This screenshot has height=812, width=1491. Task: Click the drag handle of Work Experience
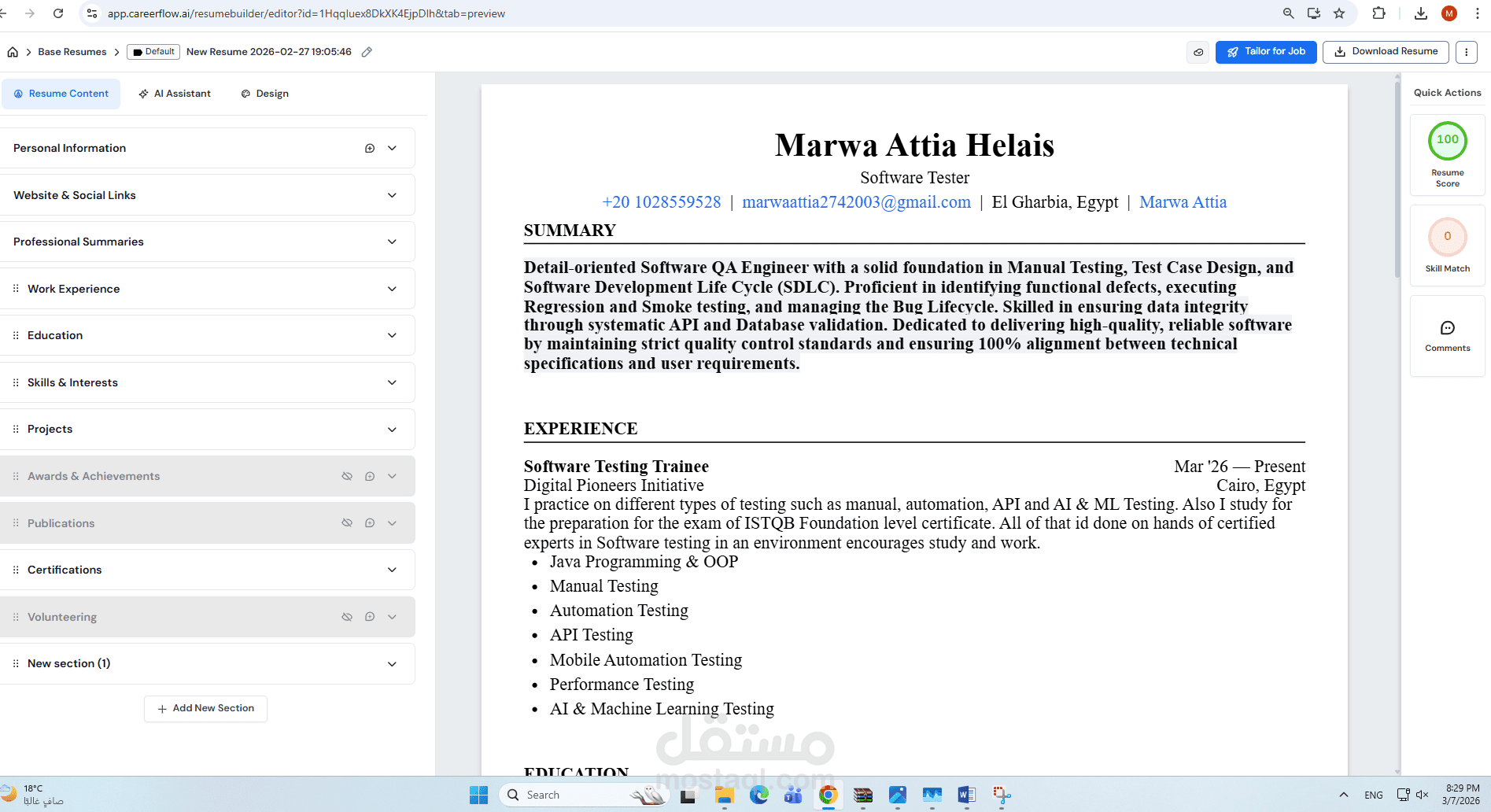pyautogui.click(x=16, y=289)
